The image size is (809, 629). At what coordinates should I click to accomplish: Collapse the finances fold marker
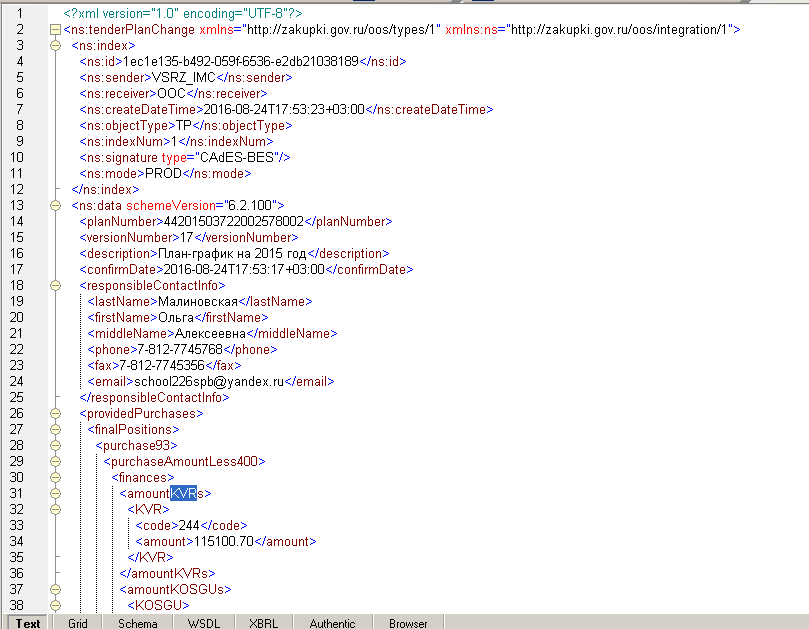(55, 478)
